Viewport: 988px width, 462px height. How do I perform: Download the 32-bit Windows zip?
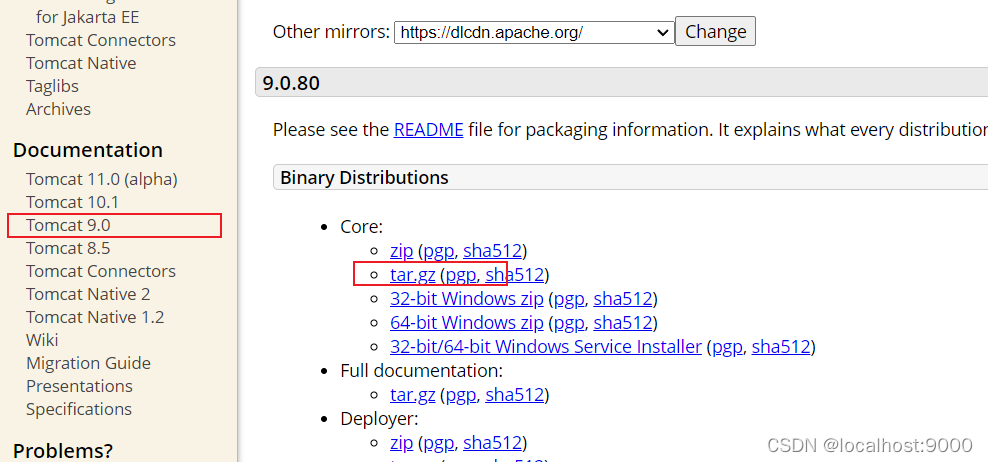[x=466, y=299]
